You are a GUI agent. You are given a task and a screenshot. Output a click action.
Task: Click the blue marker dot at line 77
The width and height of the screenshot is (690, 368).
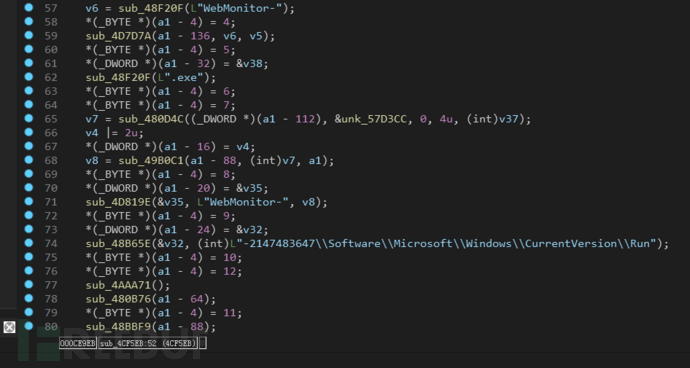coord(29,284)
